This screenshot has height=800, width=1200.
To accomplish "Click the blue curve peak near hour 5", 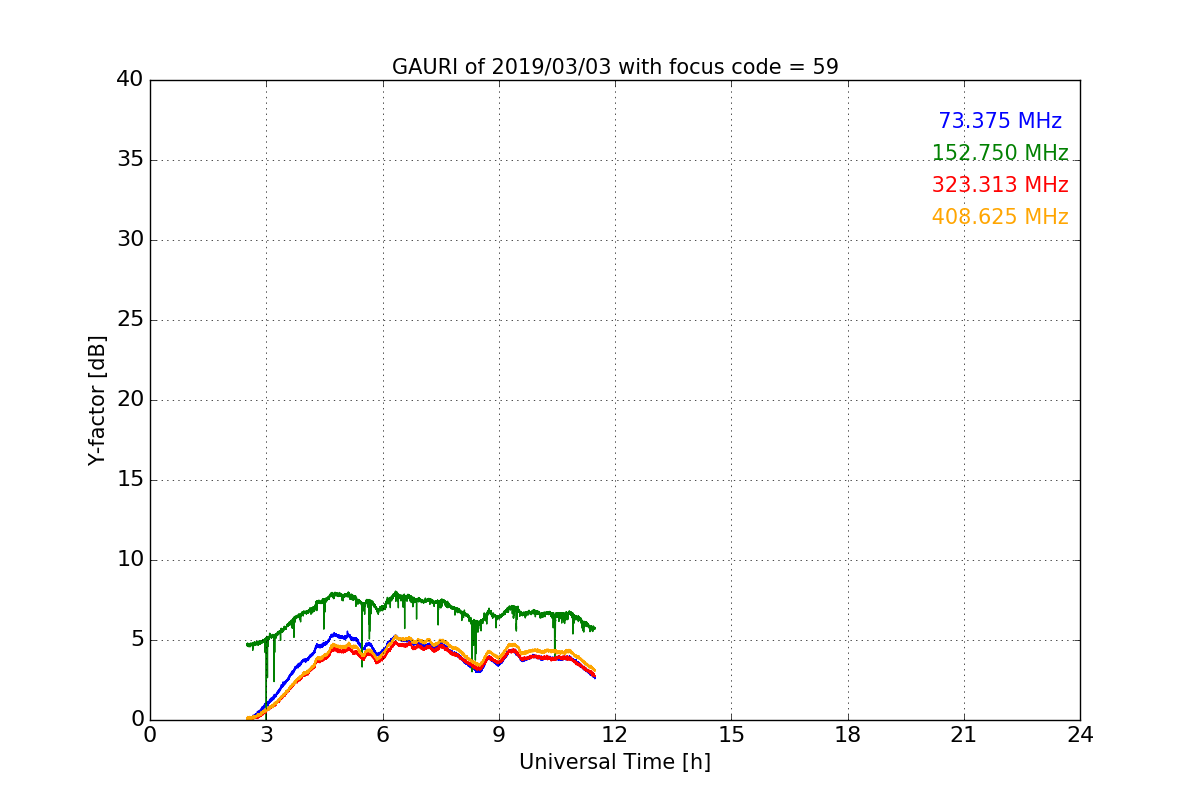I will click(x=346, y=633).
